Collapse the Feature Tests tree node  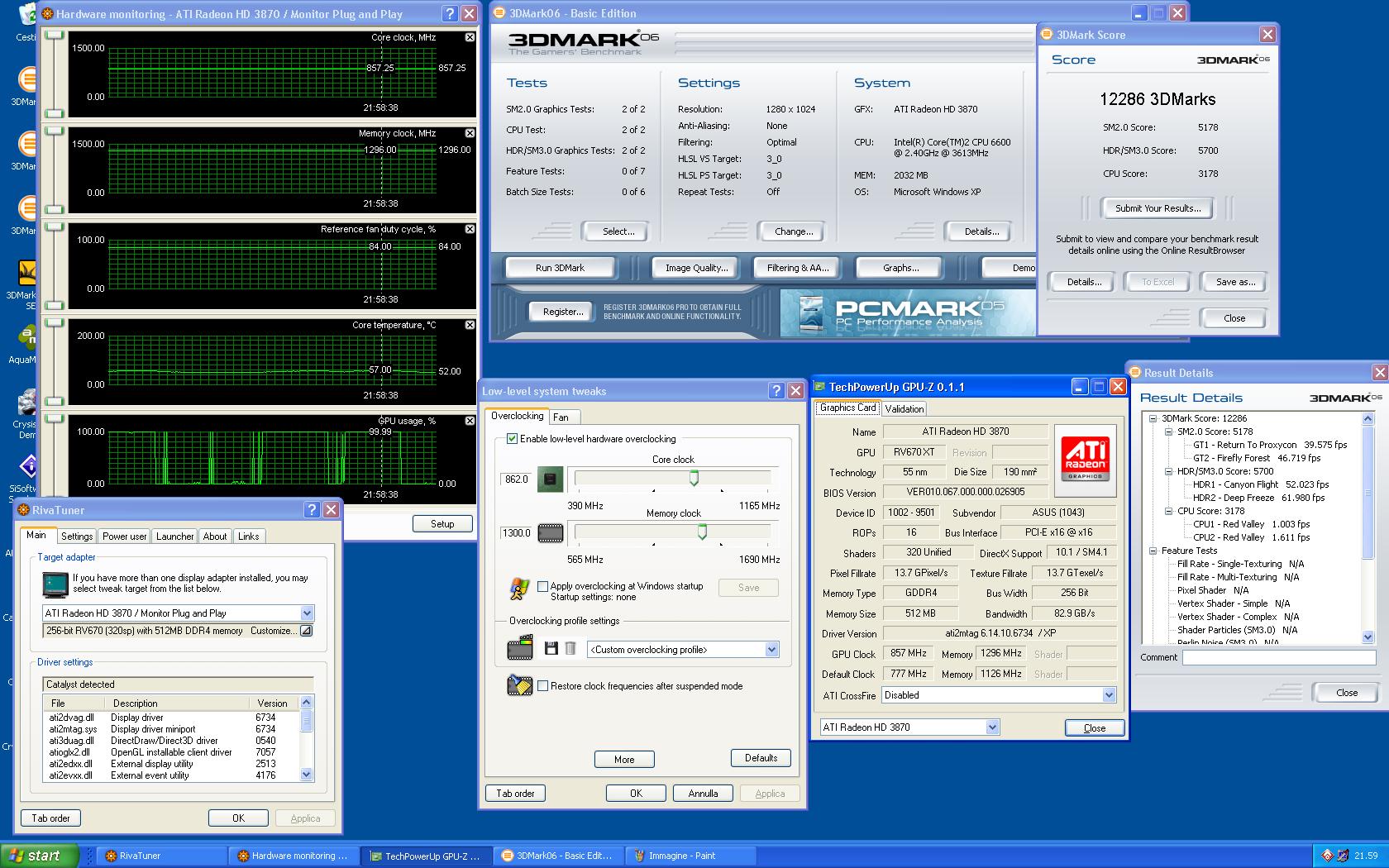click(x=1153, y=551)
